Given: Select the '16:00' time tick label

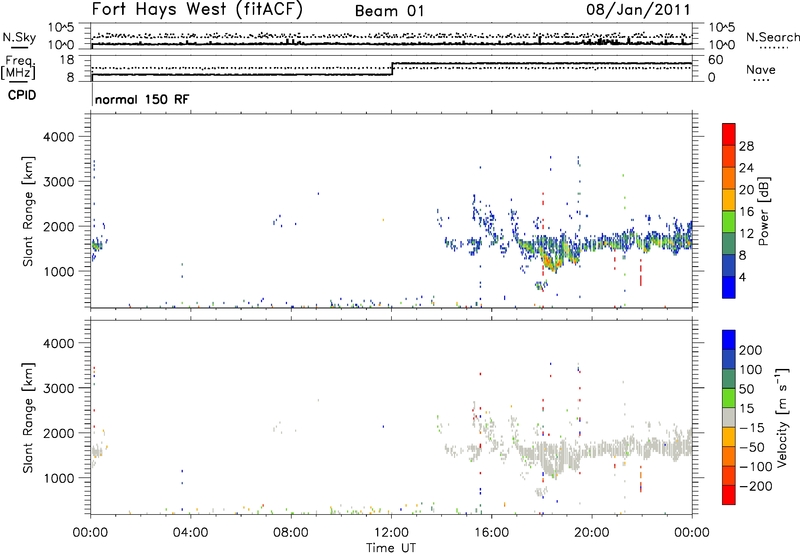Looking at the screenshot, I should point(491,533).
